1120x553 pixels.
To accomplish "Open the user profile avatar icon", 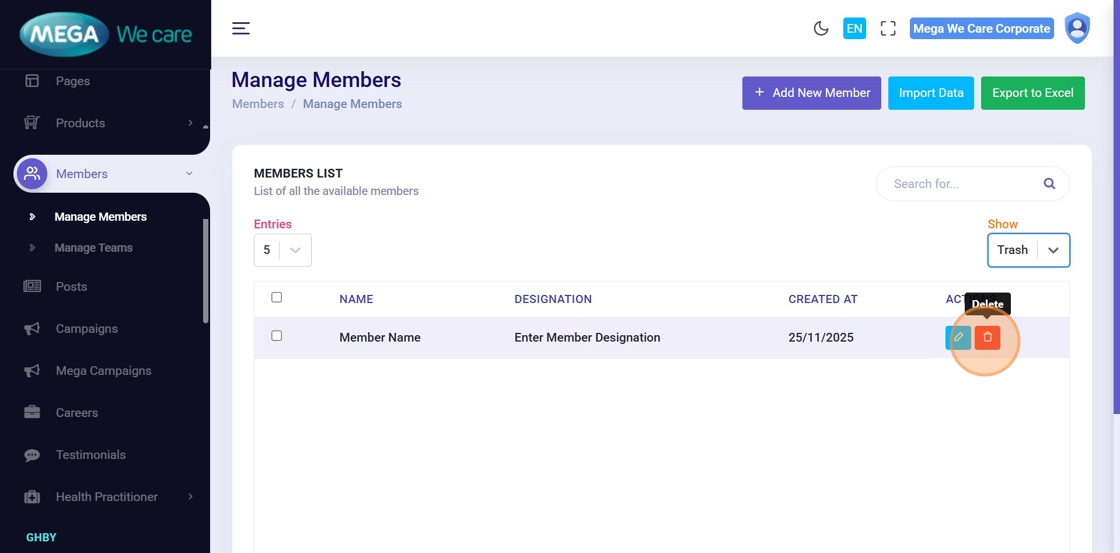I will tap(1077, 28).
